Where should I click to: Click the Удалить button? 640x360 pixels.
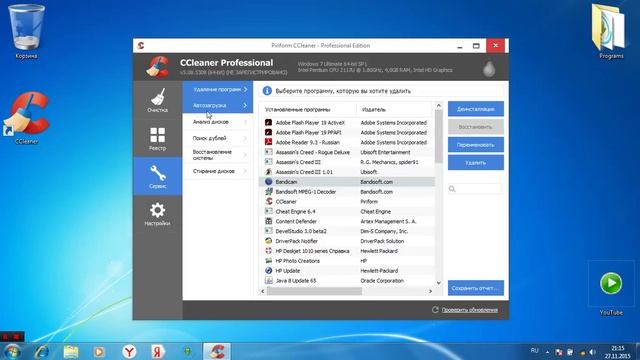point(476,162)
